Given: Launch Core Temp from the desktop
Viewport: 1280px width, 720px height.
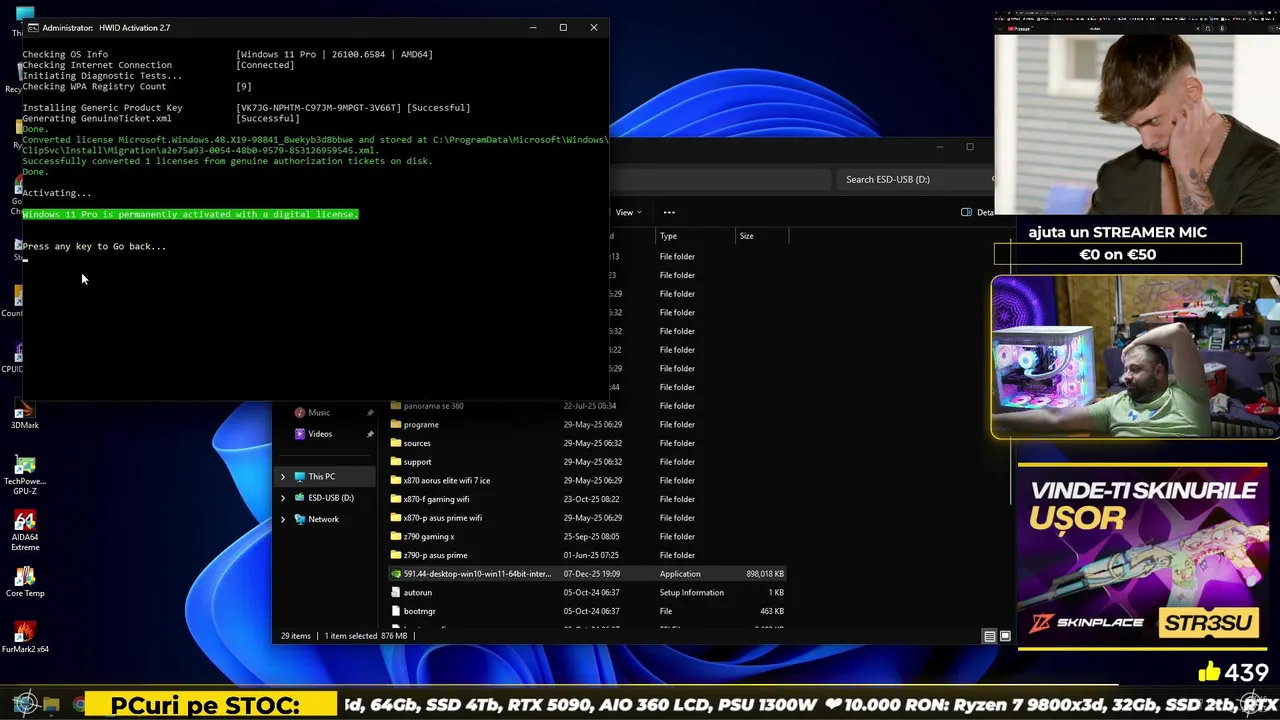Looking at the screenshot, I should 25,582.
